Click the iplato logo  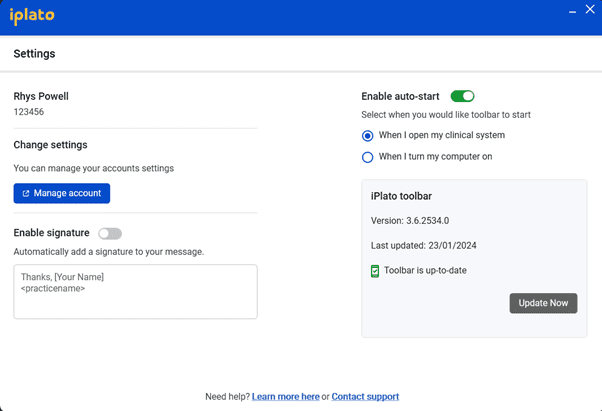coord(32,16)
